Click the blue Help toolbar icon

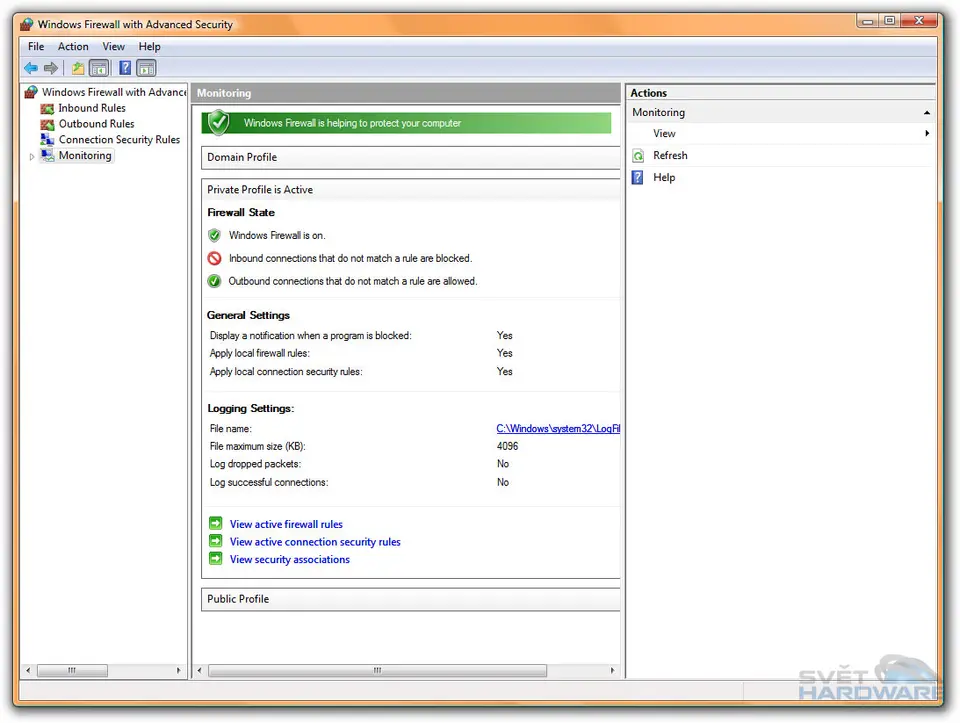(125, 68)
